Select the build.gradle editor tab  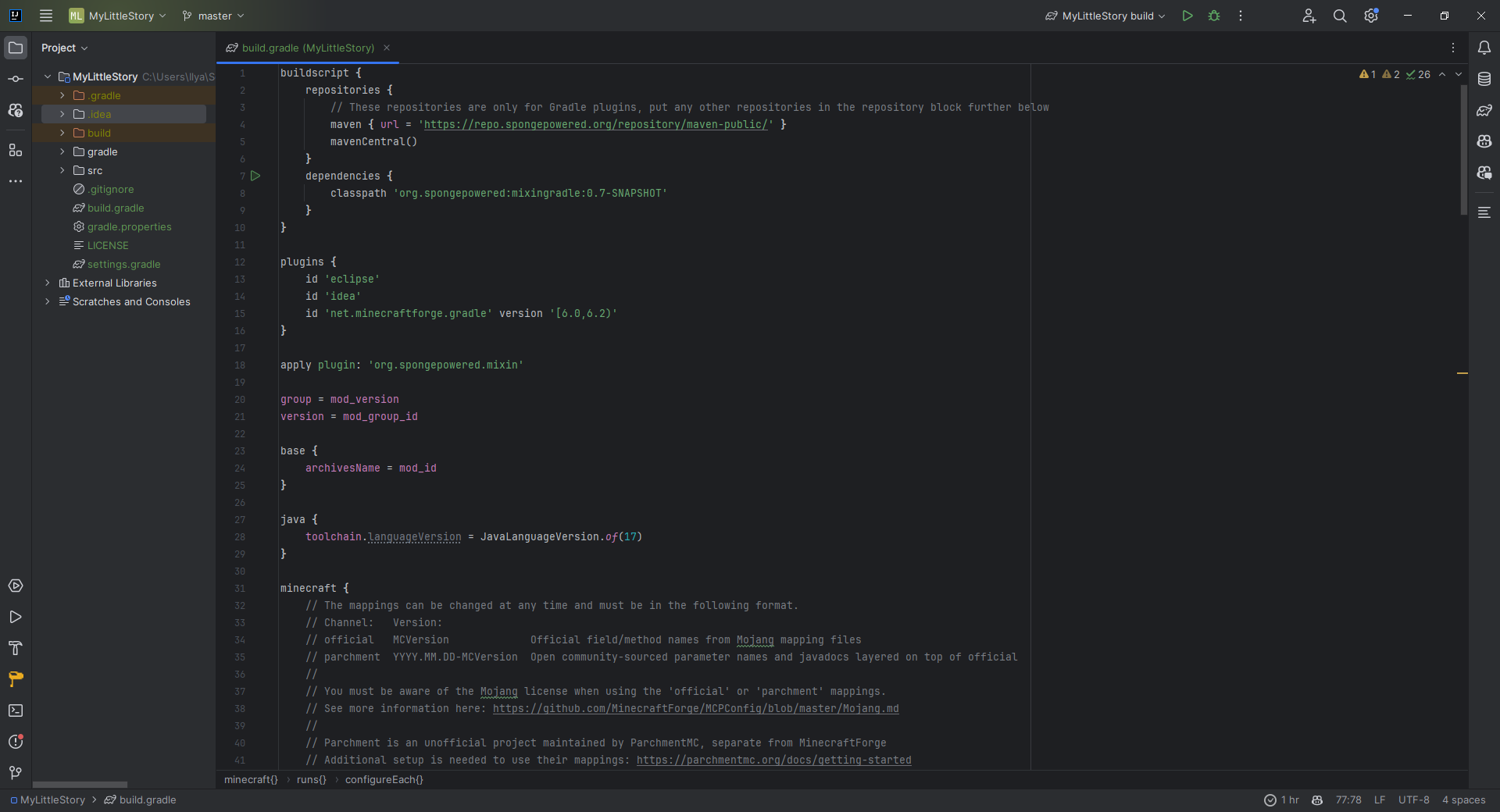[x=308, y=48]
